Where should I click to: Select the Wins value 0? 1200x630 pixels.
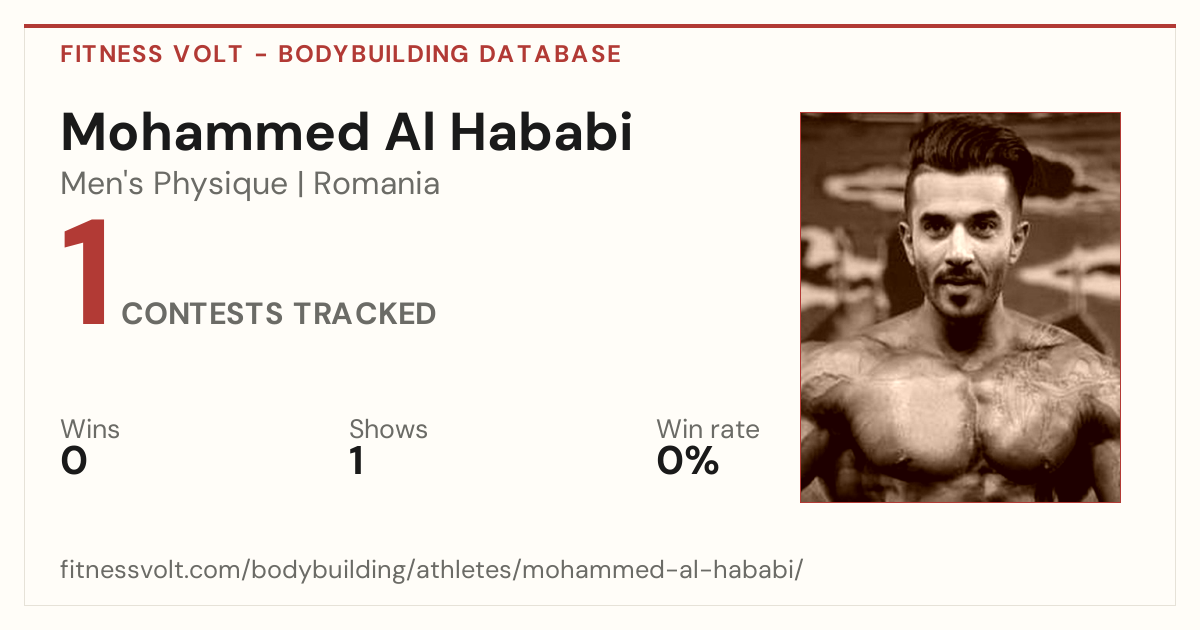74,461
